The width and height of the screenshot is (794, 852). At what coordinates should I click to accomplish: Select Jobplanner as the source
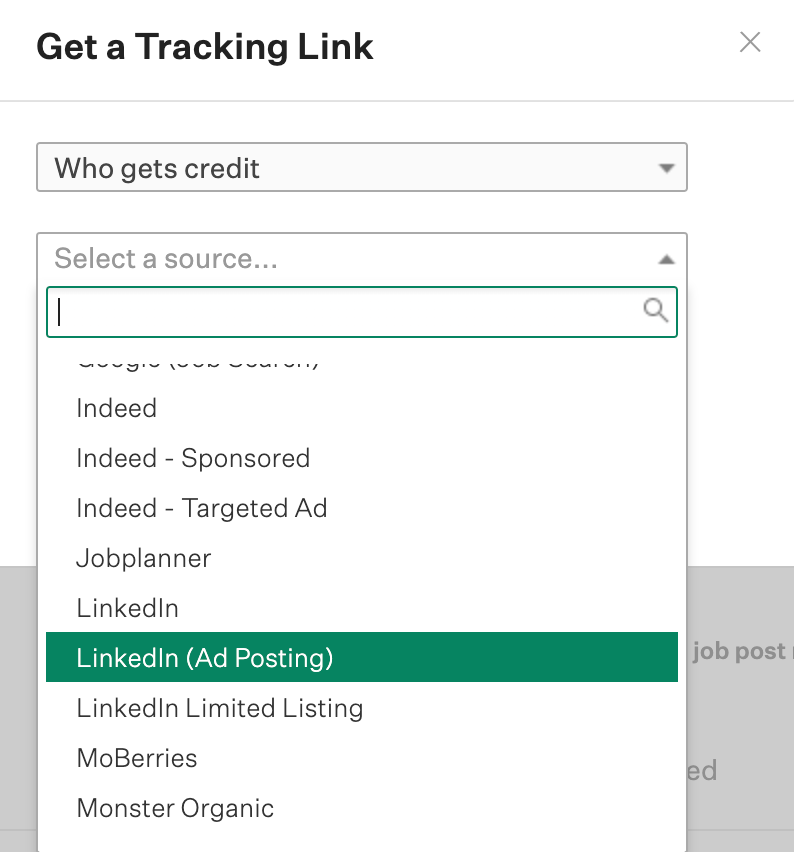(362, 558)
